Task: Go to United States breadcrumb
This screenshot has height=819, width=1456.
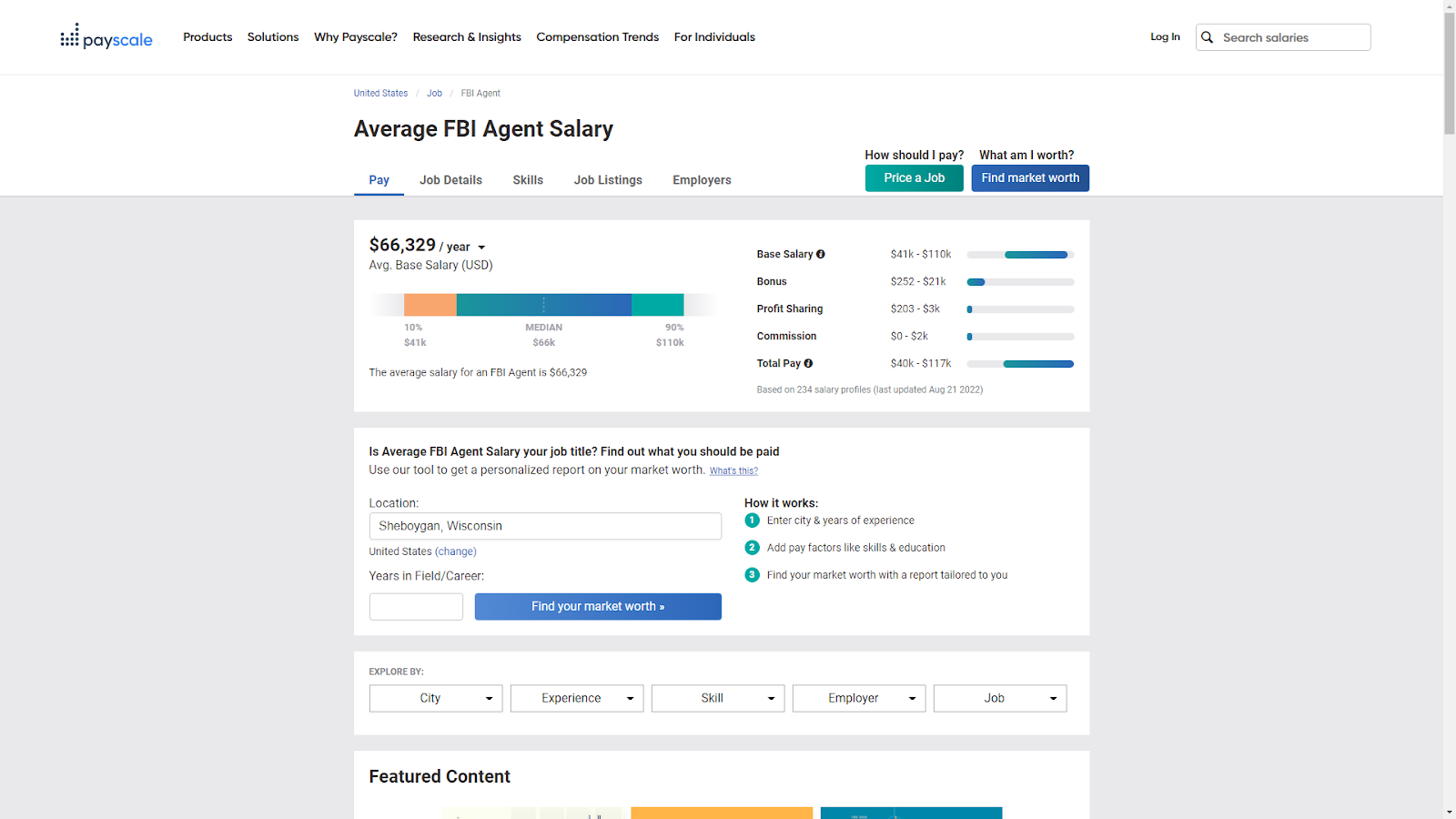Action: pos(380,94)
